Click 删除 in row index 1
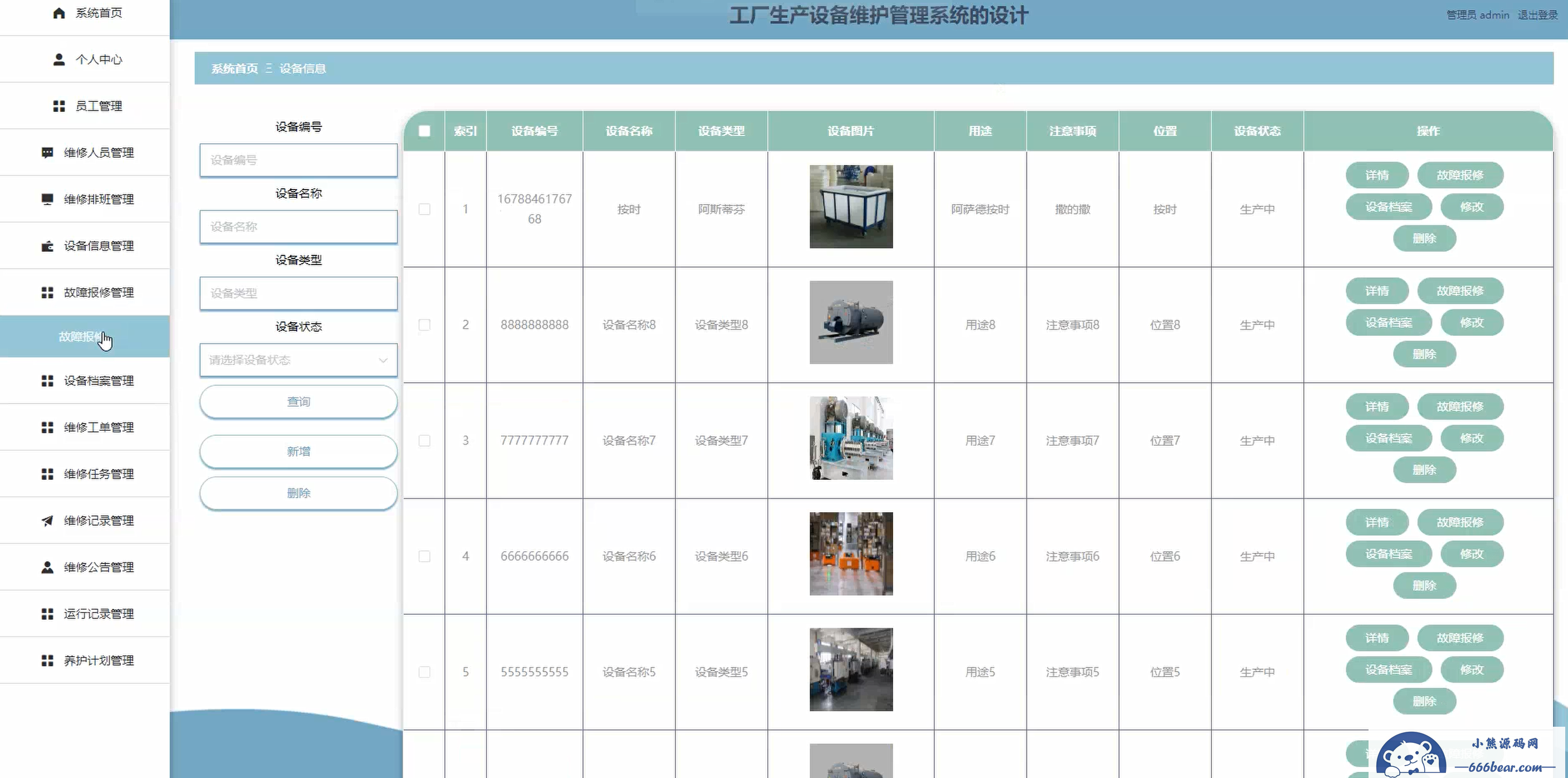 [1424, 239]
